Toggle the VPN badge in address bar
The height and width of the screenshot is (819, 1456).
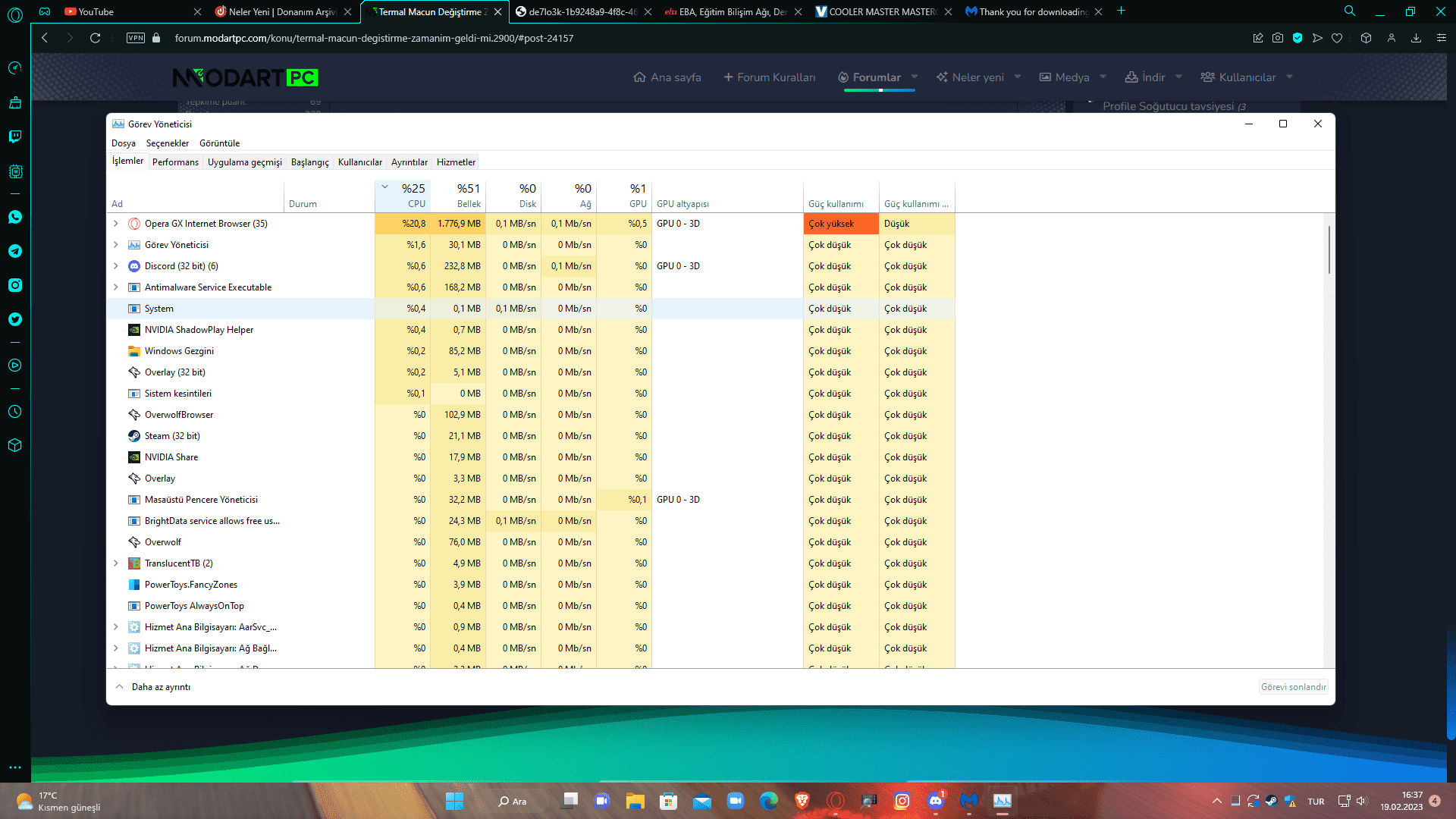coord(136,38)
